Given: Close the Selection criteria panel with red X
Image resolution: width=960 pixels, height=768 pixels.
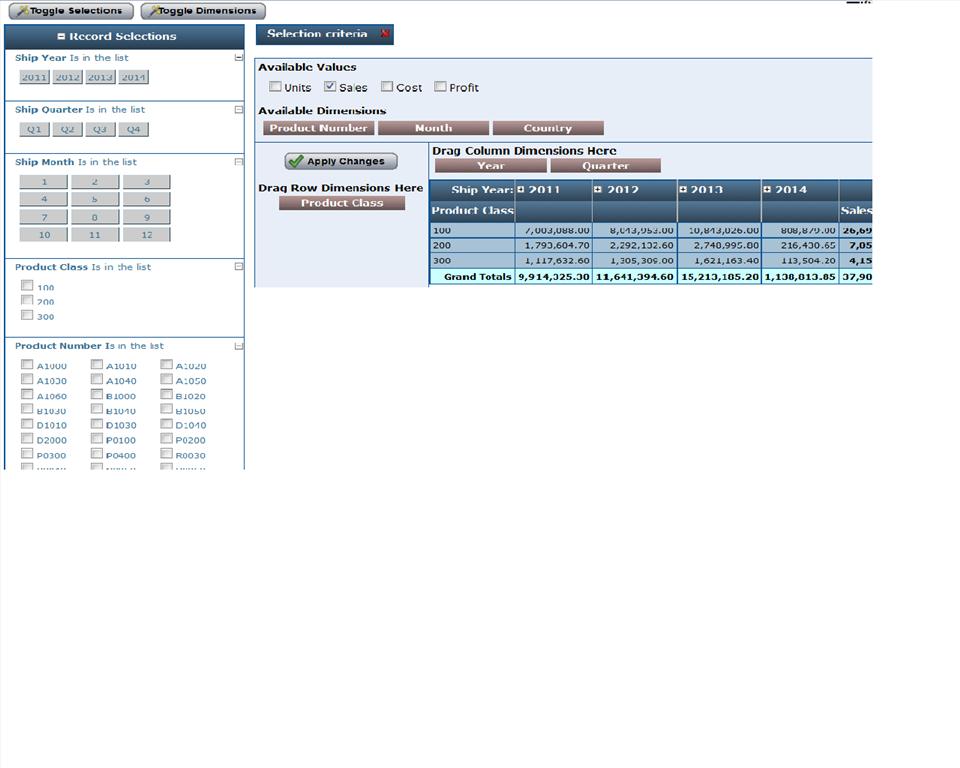Looking at the screenshot, I should pyautogui.click(x=385, y=34).
